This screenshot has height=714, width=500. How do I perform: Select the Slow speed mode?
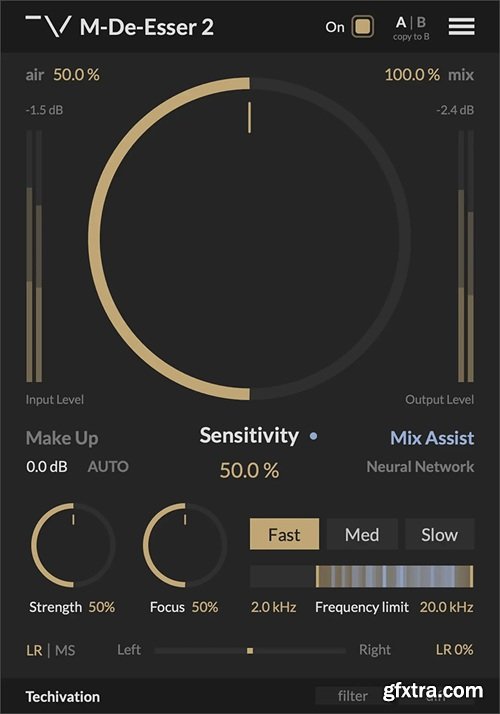point(439,534)
